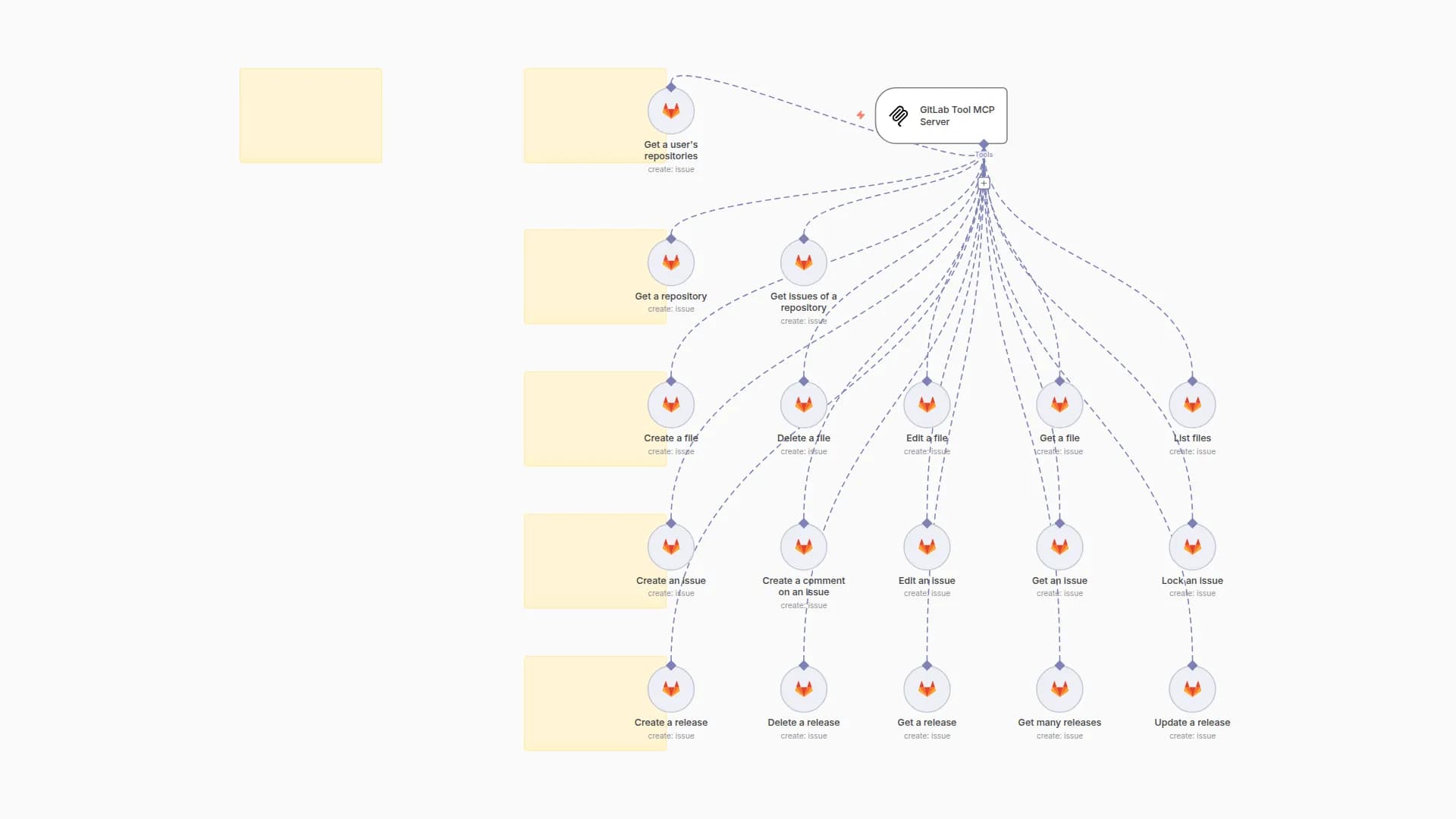The height and width of the screenshot is (819, 1456).
Task: Click the plus button under Tools connector
Action: 984,183
